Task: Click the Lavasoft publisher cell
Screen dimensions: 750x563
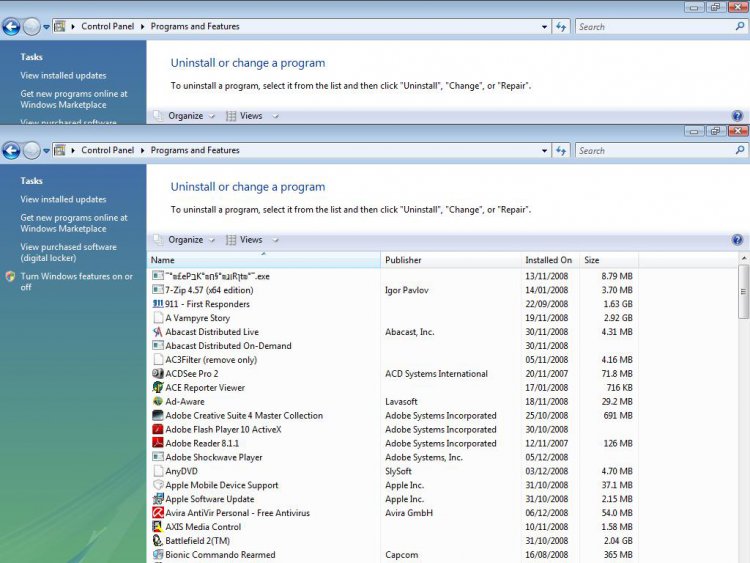Action: pos(401,401)
